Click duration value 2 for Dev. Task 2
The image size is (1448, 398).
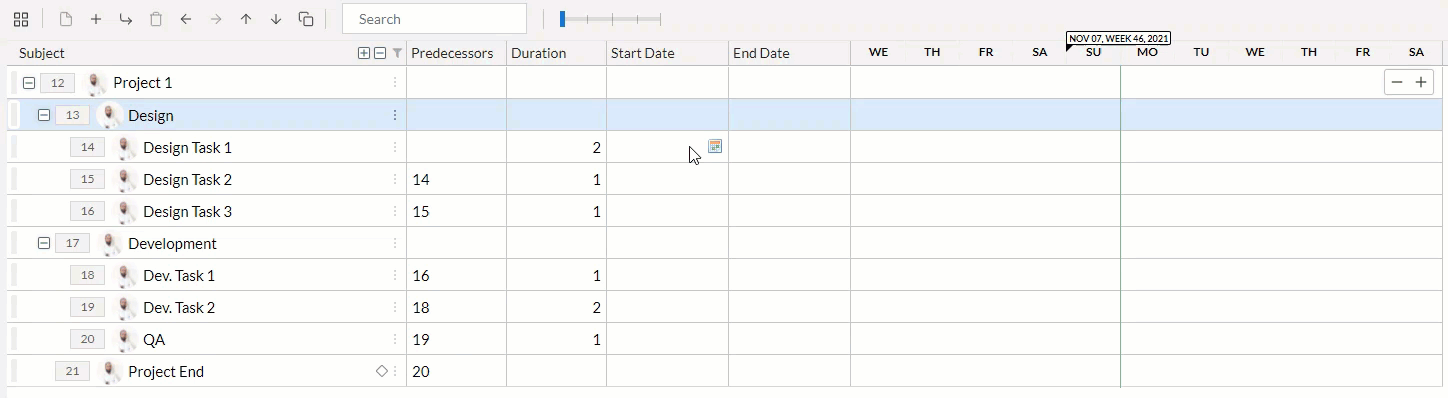pos(597,307)
